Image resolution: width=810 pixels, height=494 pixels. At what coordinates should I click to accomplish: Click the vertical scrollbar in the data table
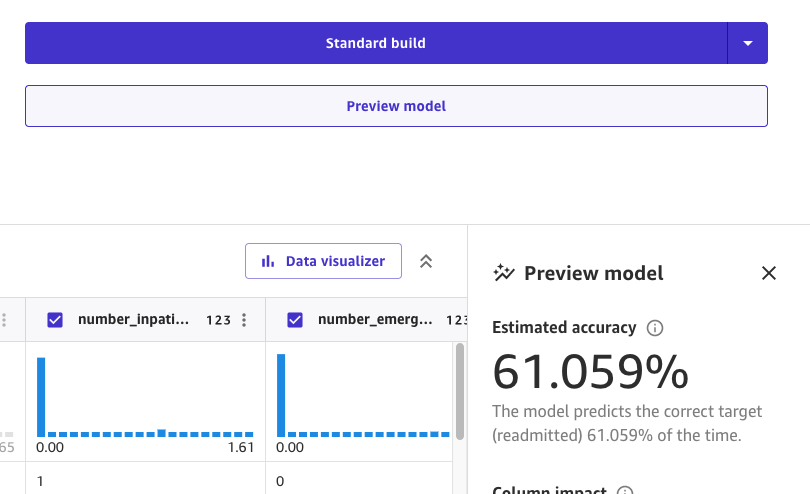click(x=460, y=390)
